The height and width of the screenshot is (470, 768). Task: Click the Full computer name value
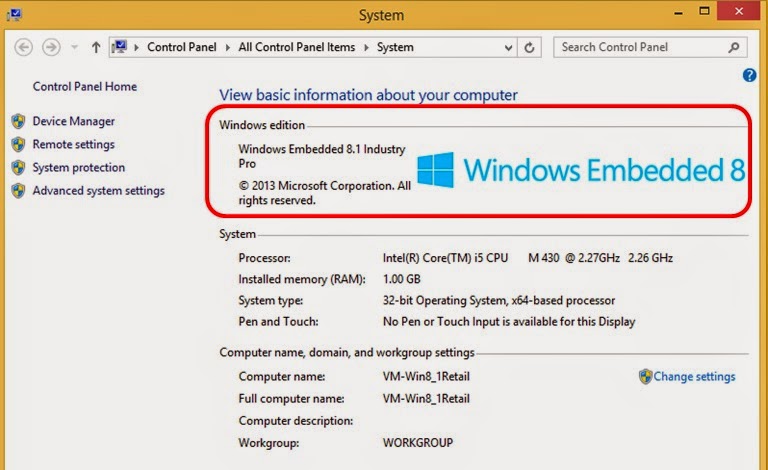pos(426,399)
